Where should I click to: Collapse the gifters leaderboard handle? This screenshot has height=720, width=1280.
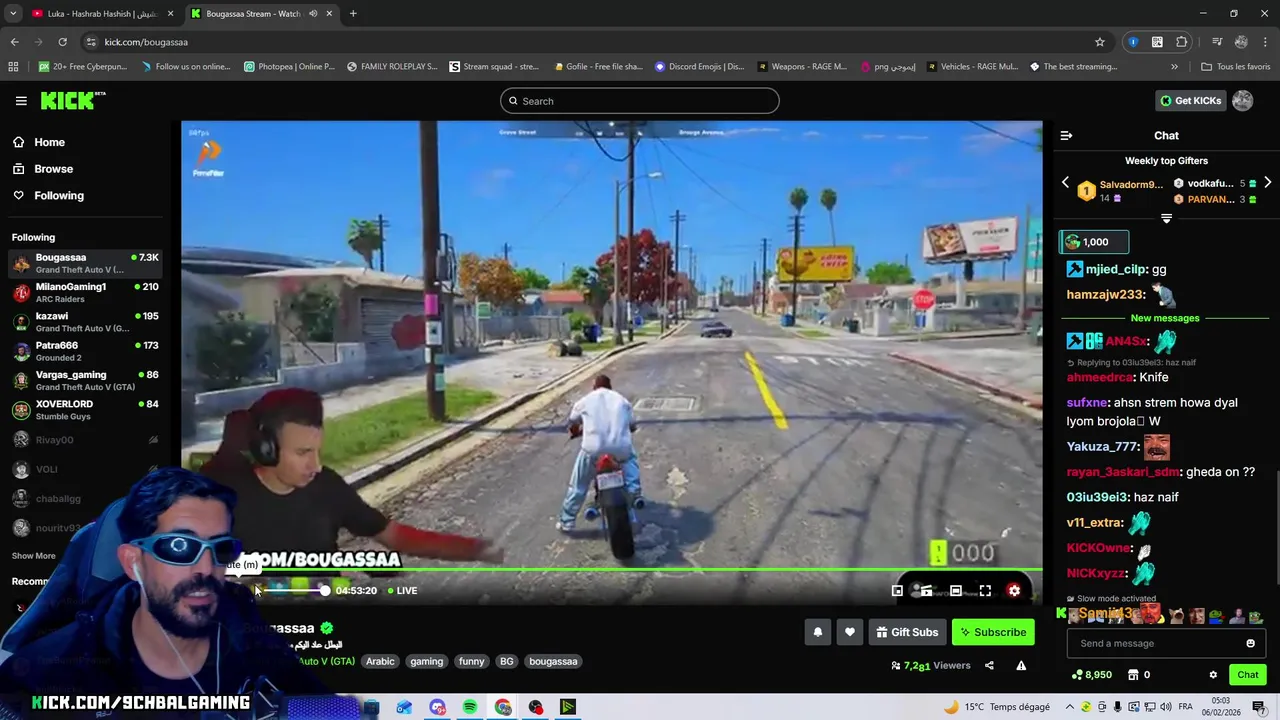click(x=1166, y=218)
